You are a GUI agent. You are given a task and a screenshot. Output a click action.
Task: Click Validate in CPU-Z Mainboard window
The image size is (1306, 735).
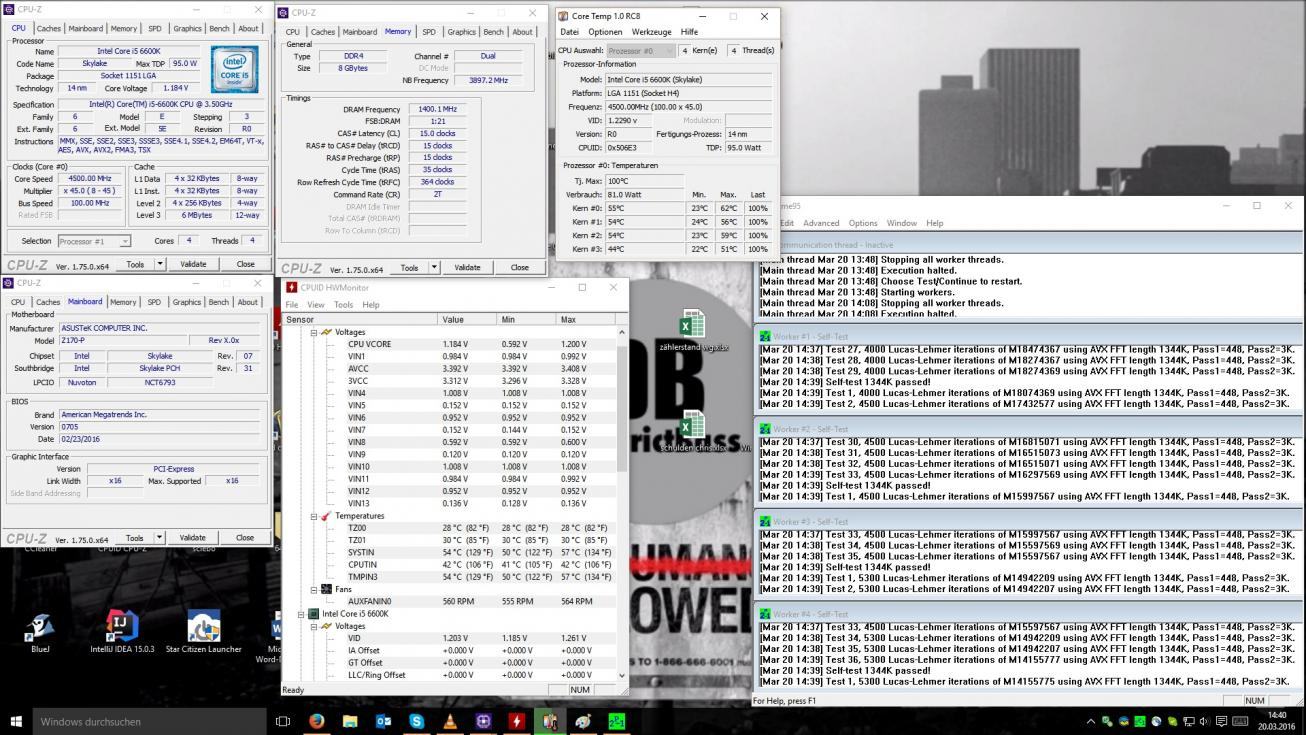(x=192, y=538)
